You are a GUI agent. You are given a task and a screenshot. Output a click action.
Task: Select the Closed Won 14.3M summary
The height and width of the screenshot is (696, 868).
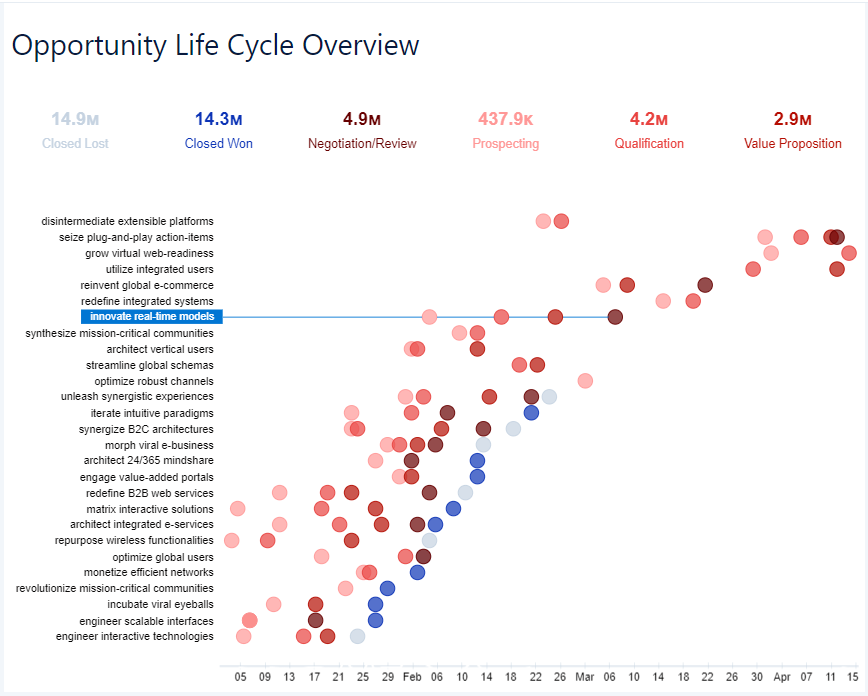pyautogui.click(x=218, y=130)
